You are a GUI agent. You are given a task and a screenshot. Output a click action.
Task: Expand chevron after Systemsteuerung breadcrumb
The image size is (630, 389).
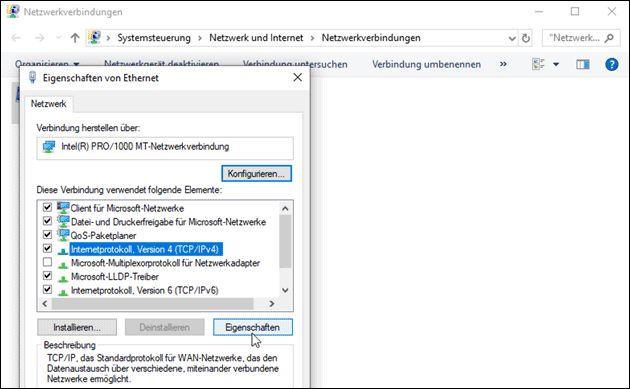point(200,38)
